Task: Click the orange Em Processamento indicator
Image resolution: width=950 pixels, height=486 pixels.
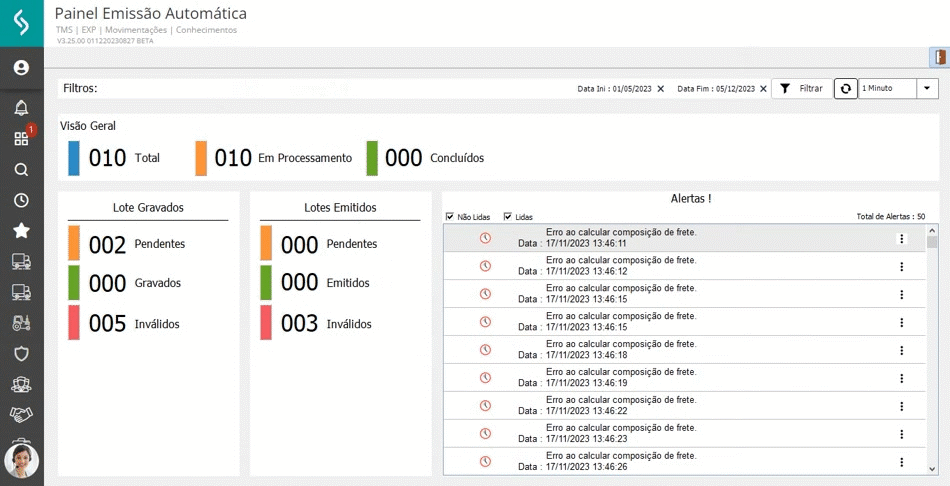Action: (x=201, y=158)
